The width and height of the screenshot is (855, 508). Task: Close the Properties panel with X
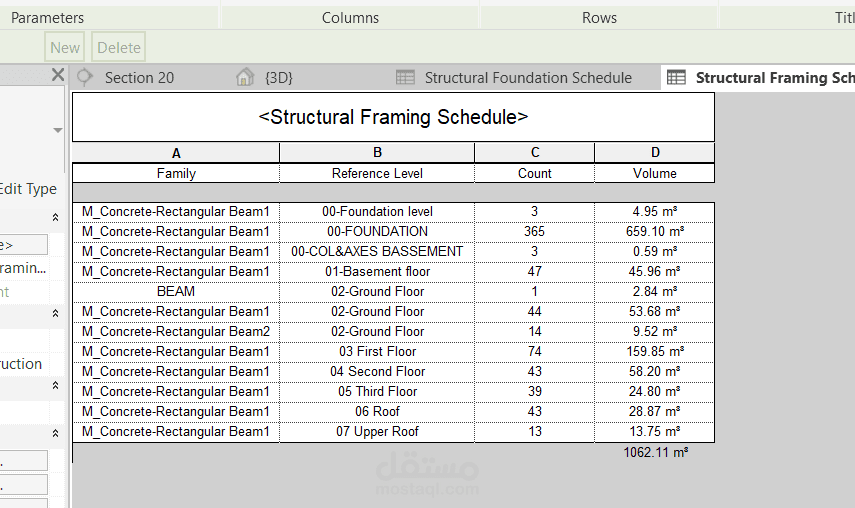point(58,74)
